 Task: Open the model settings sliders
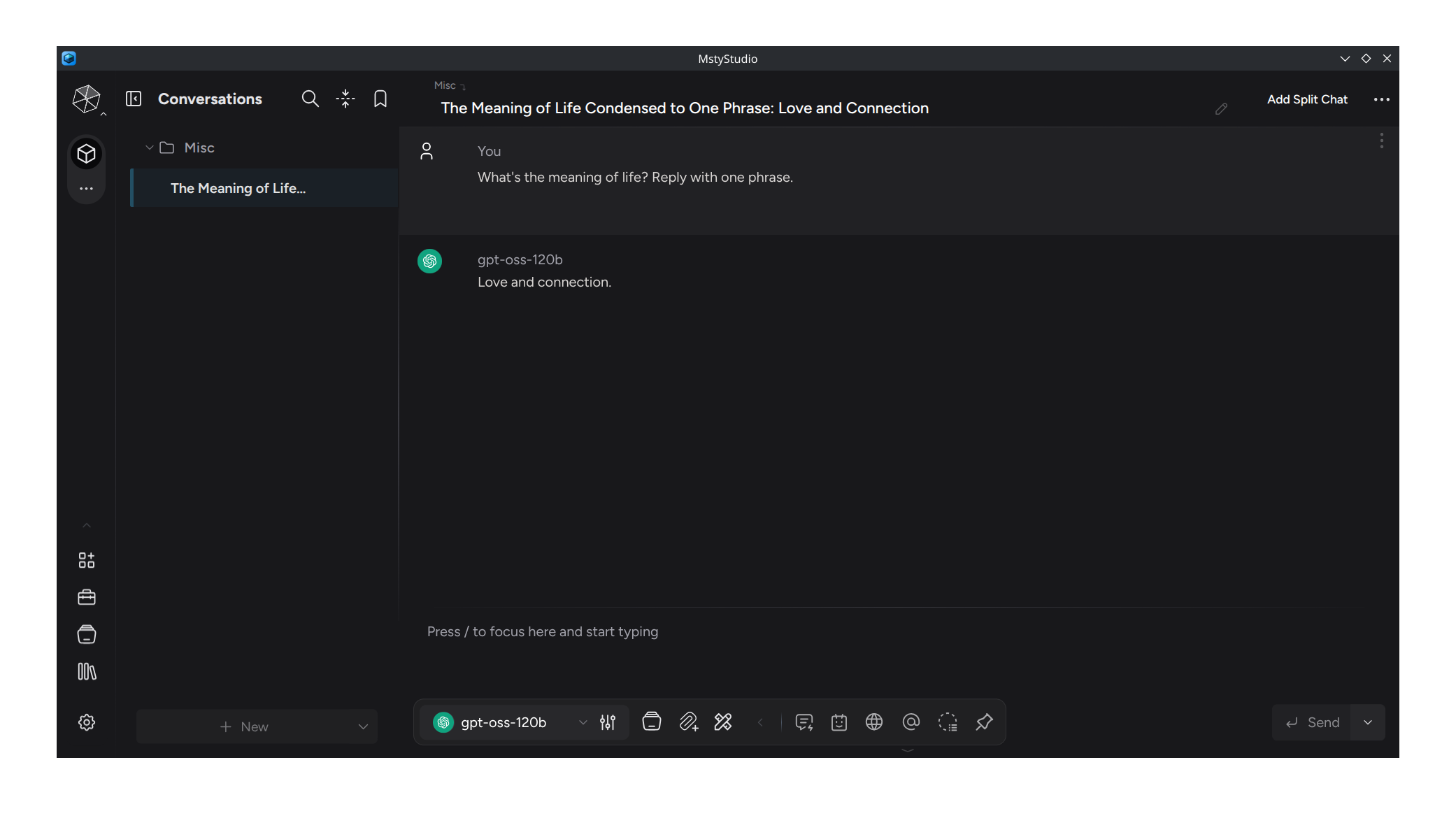[607, 722]
